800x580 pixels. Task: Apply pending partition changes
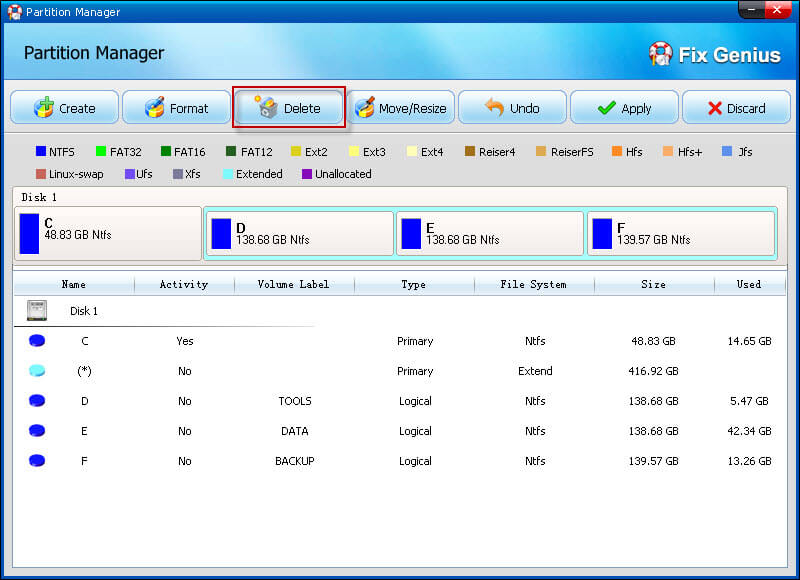click(x=624, y=108)
